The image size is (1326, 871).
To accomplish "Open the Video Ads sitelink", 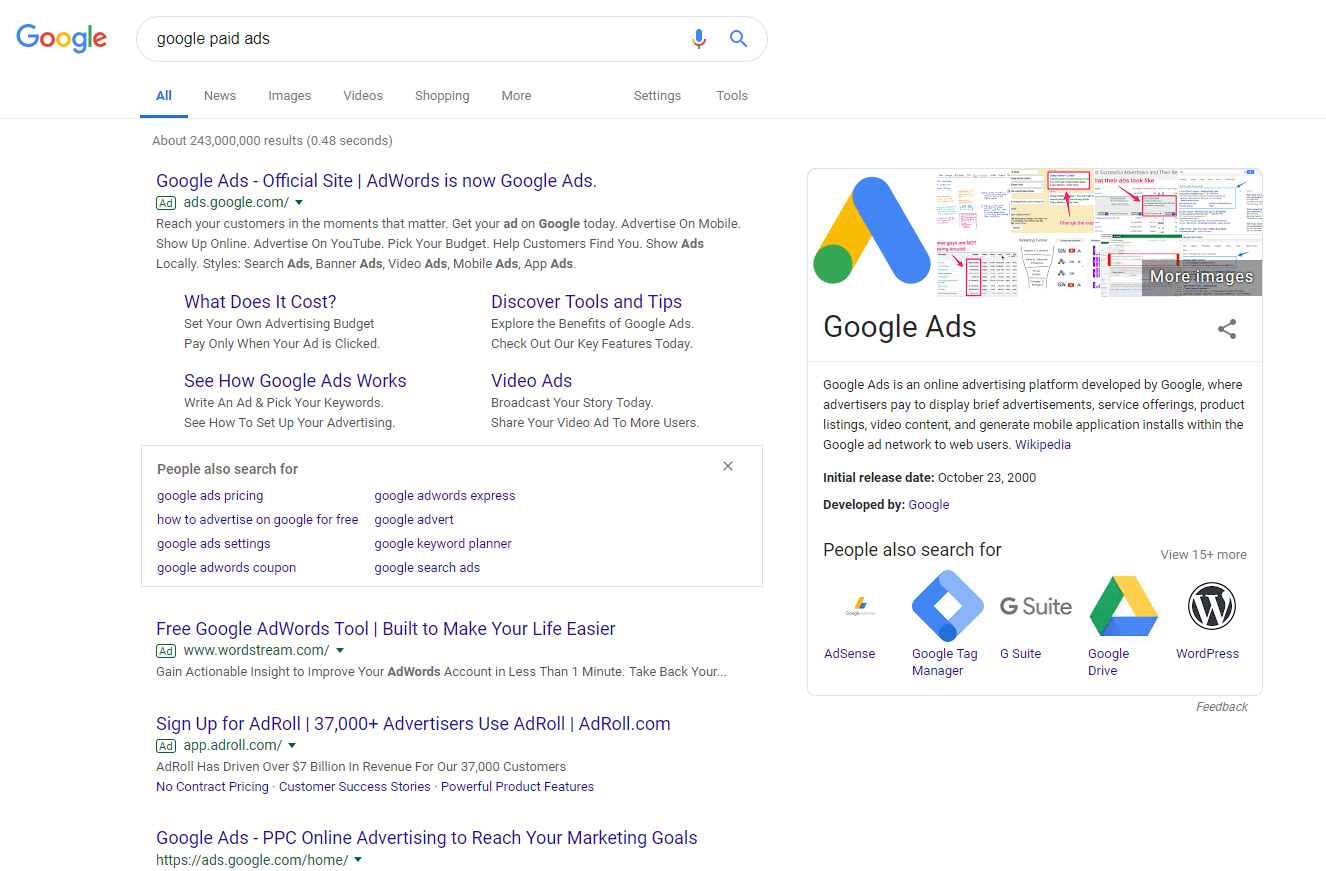I will point(531,381).
